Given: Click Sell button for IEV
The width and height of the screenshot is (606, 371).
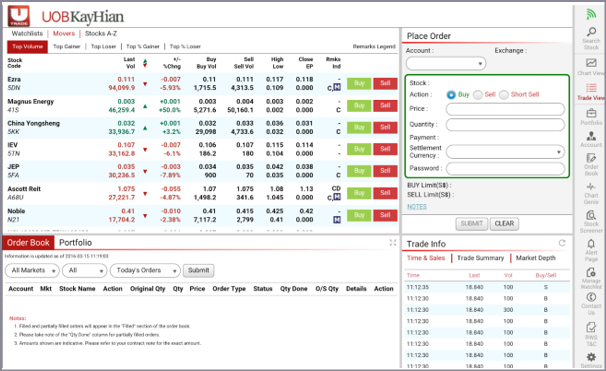Looking at the screenshot, I should coord(385,149).
